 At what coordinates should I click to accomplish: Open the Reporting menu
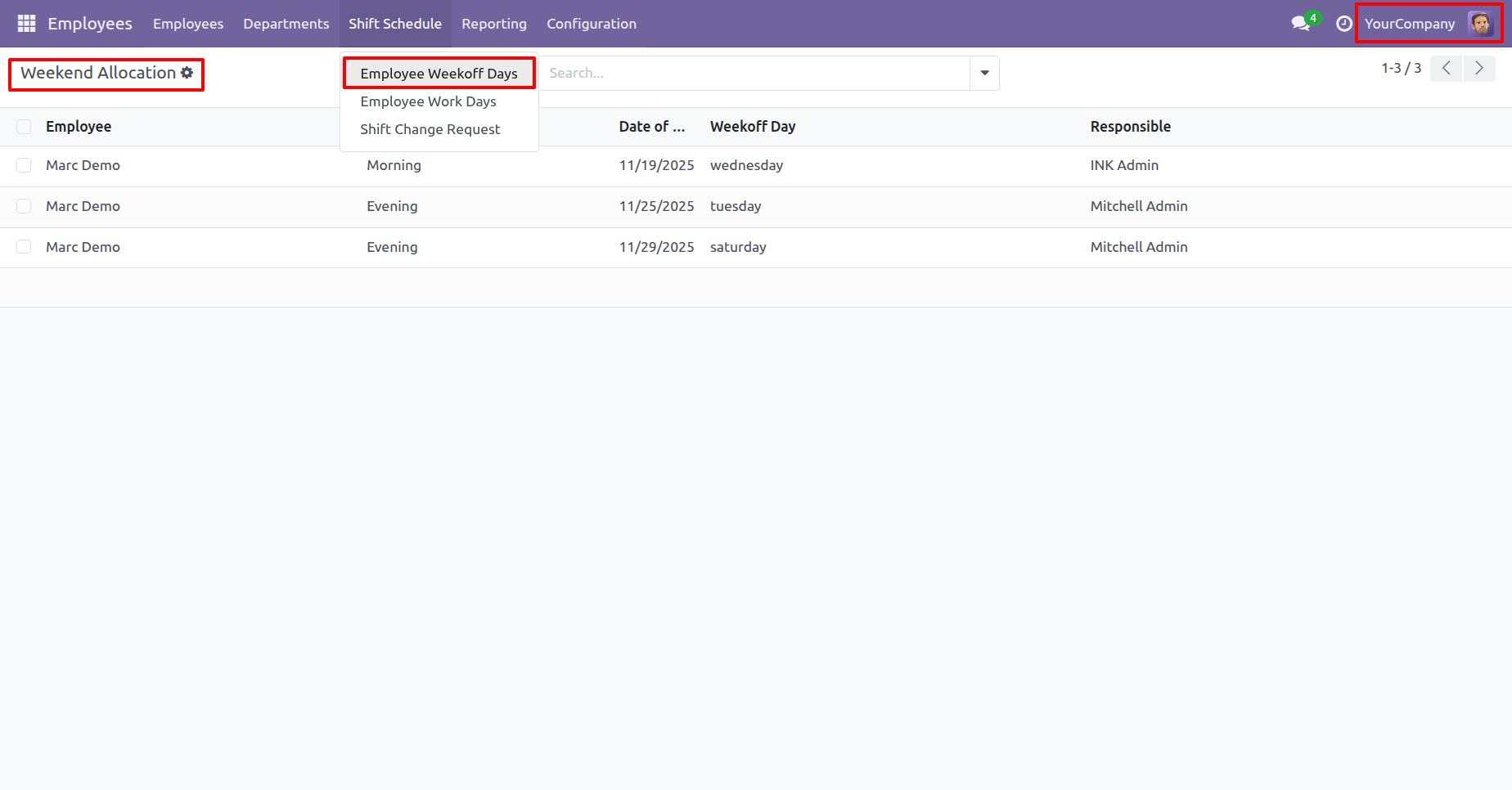494,24
